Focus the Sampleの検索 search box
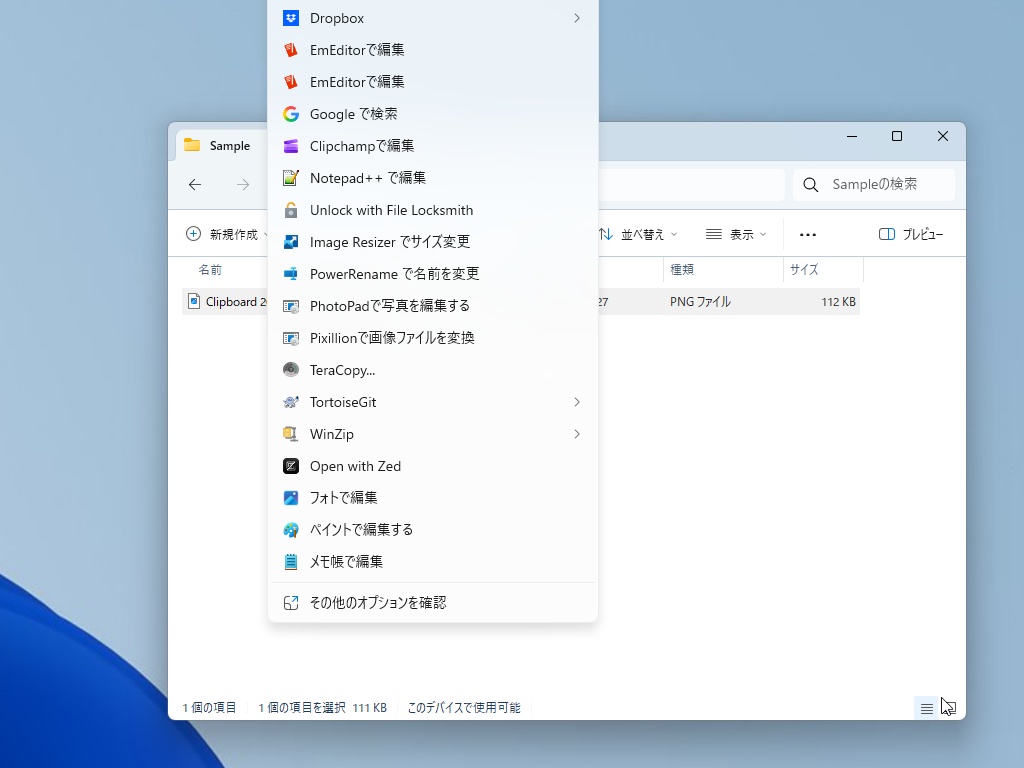This screenshot has height=768, width=1024. pyautogui.click(x=874, y=185)
